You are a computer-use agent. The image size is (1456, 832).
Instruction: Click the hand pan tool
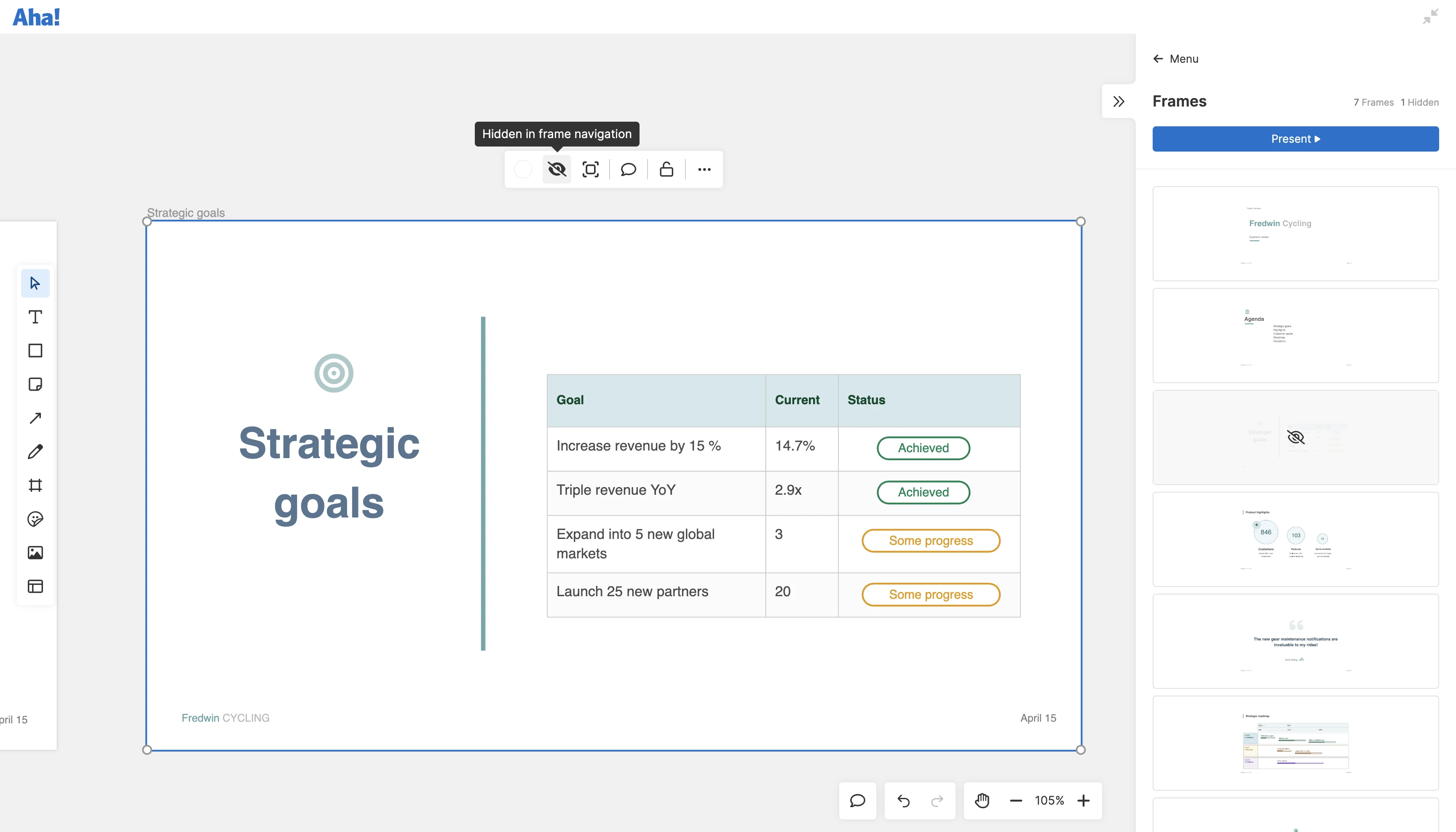pyautogui.click(x=982, y=800)
